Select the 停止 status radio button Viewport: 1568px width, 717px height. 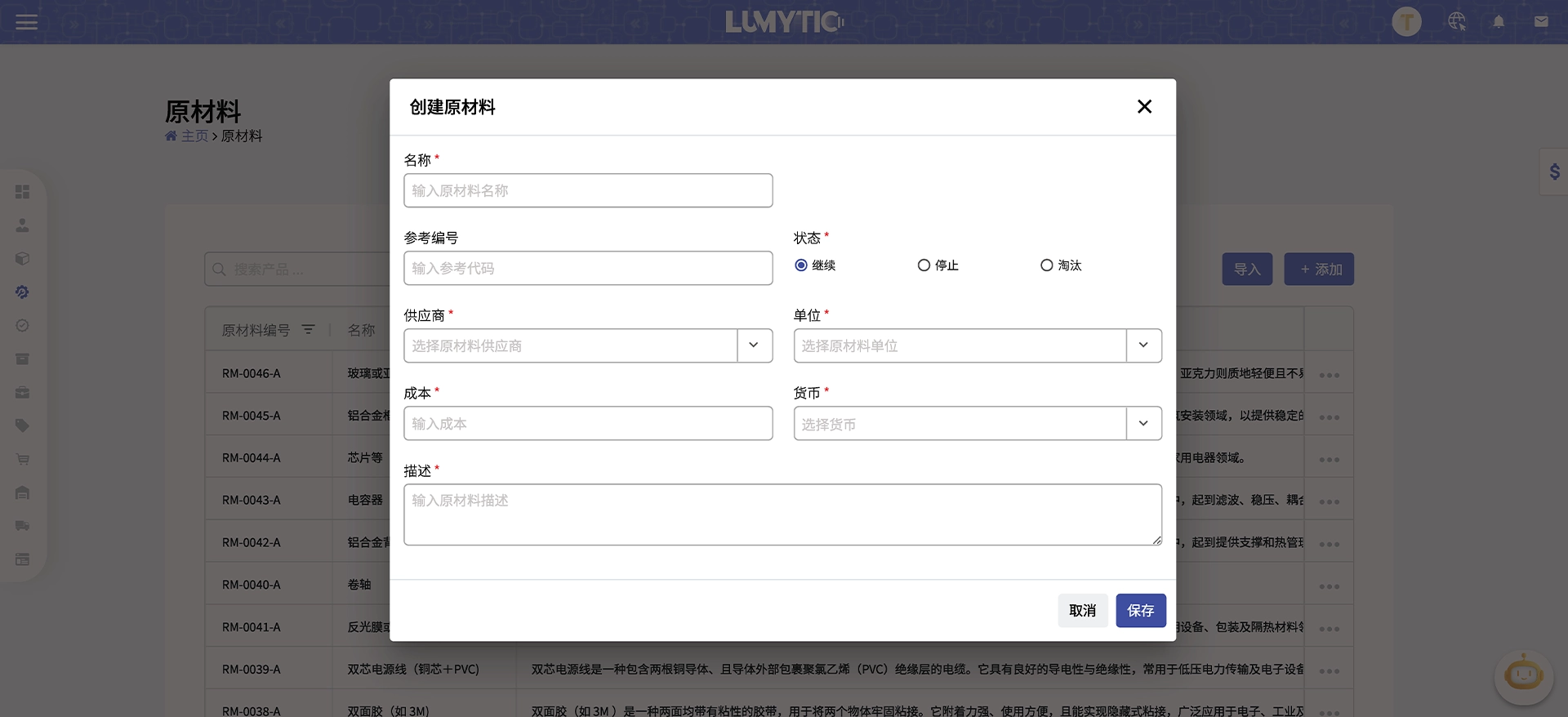tap(924, 265)
